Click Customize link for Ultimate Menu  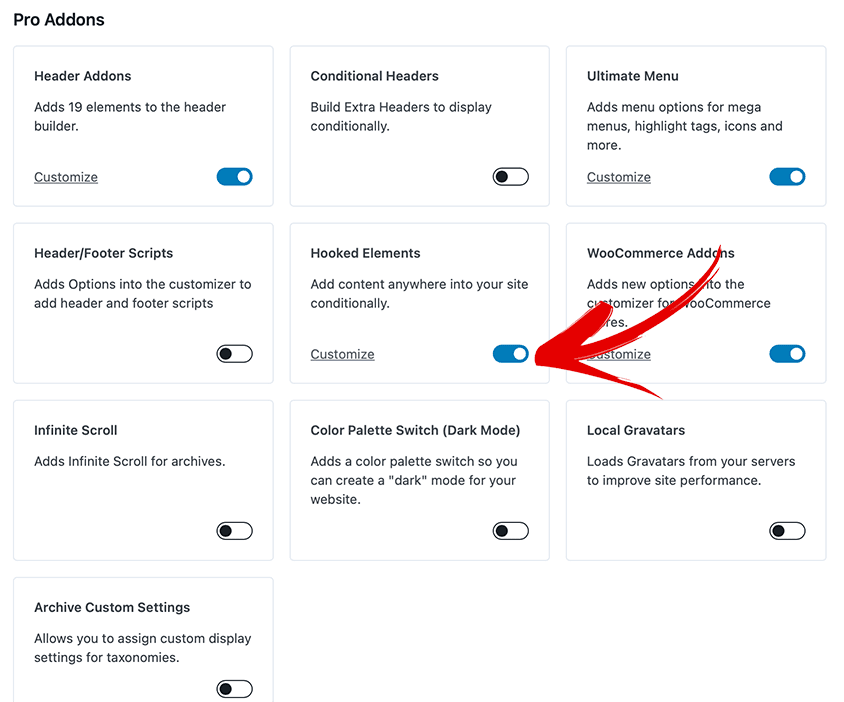[618, 177]
